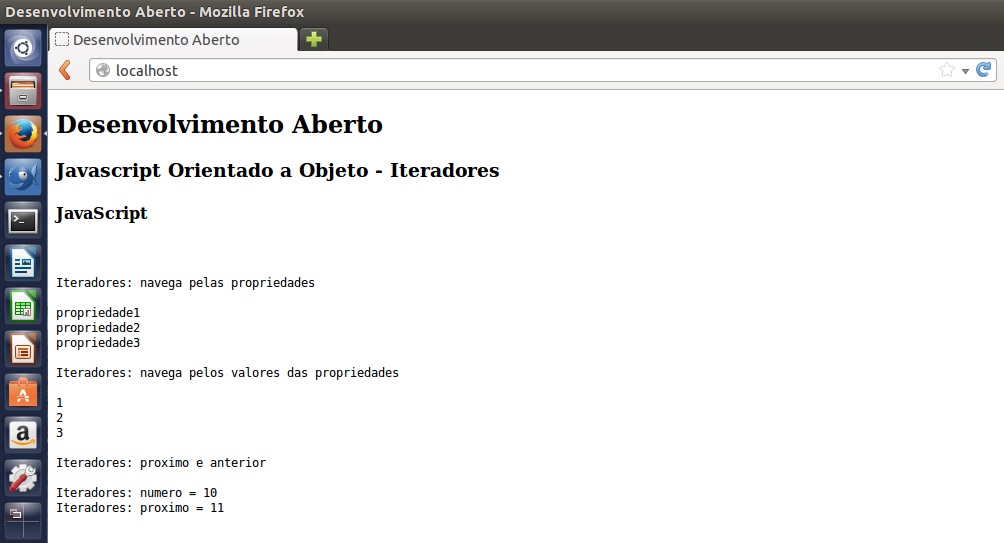Click the Amazon launcher icon
The image size is (1004, 543).
point(23,435)
